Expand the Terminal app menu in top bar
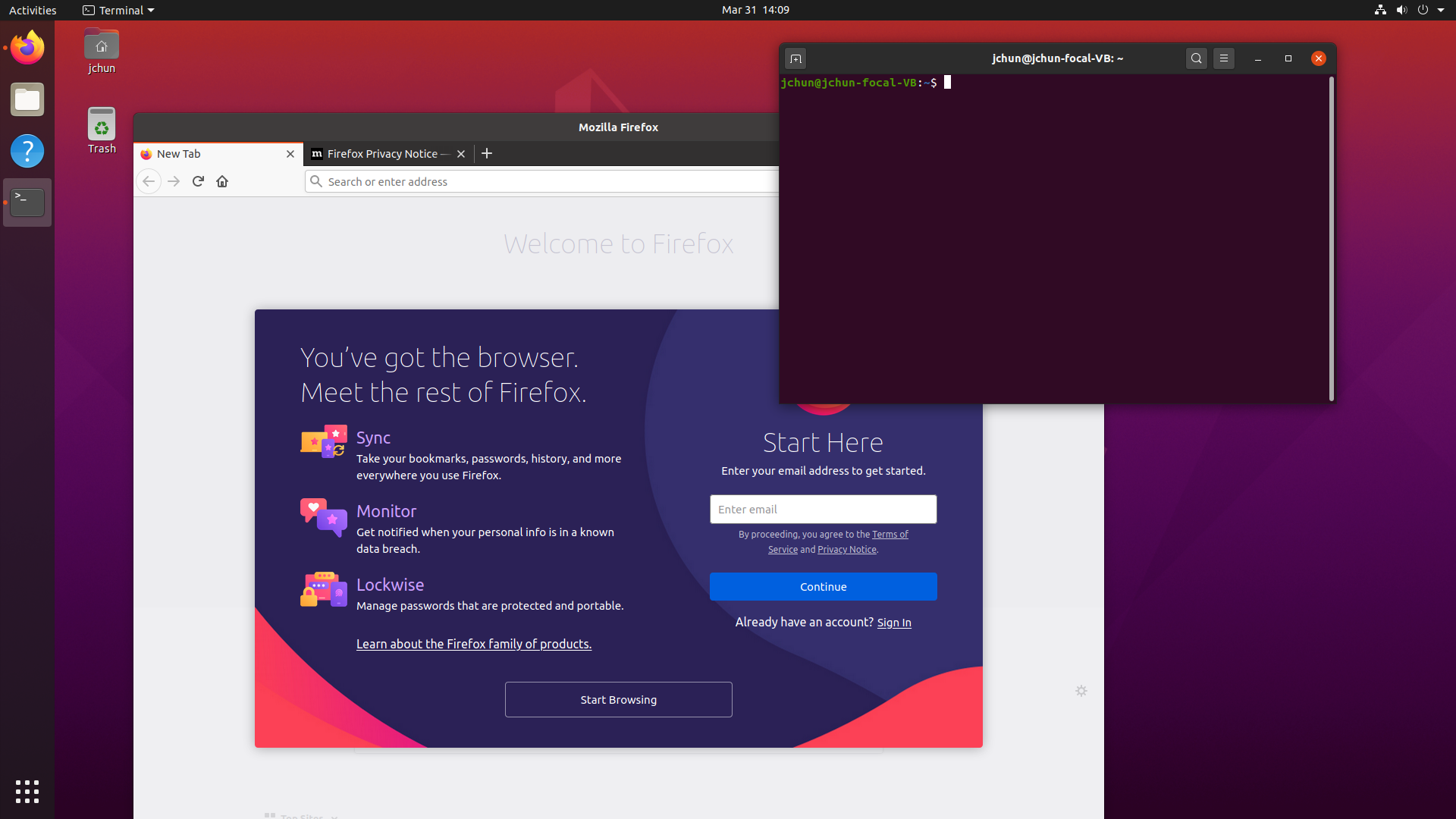Screen dimensions: 1456x819 (x=119, y=10)
